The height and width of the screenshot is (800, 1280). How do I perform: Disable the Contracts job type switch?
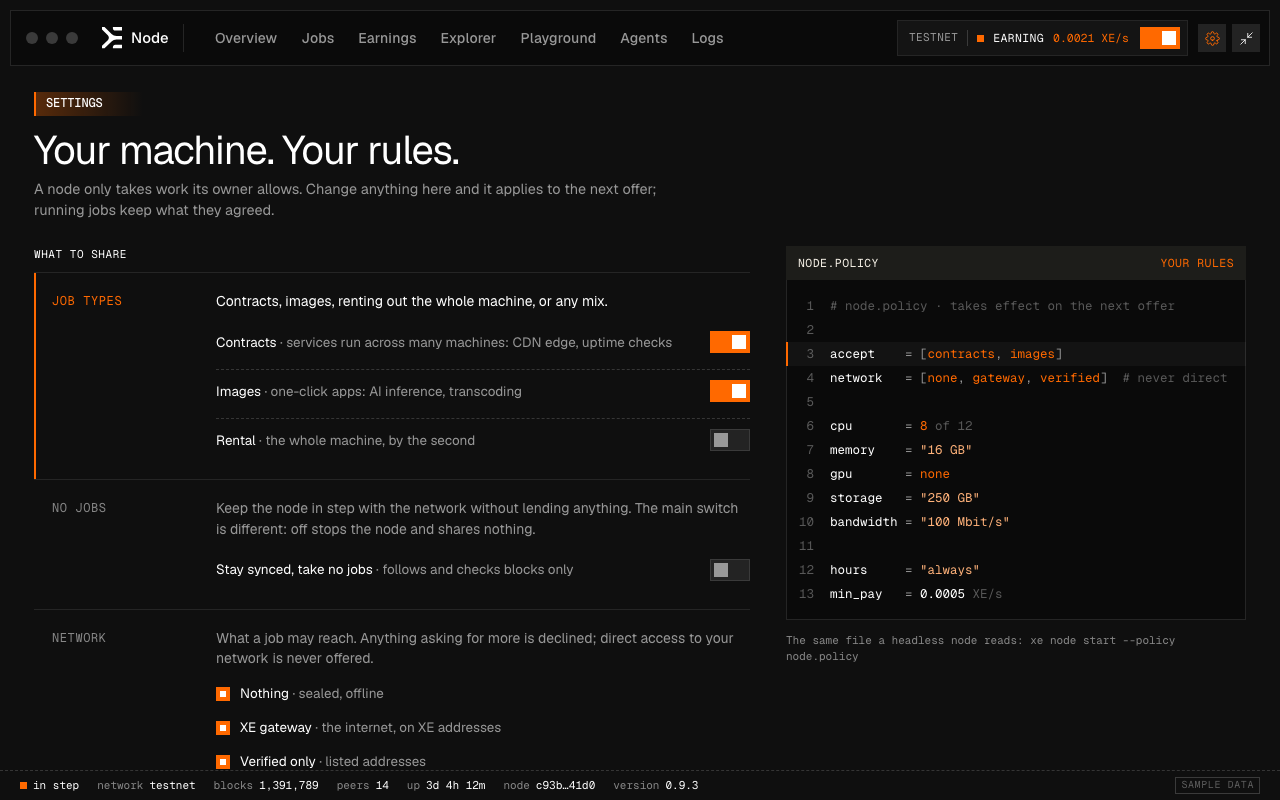click(730, 342)
